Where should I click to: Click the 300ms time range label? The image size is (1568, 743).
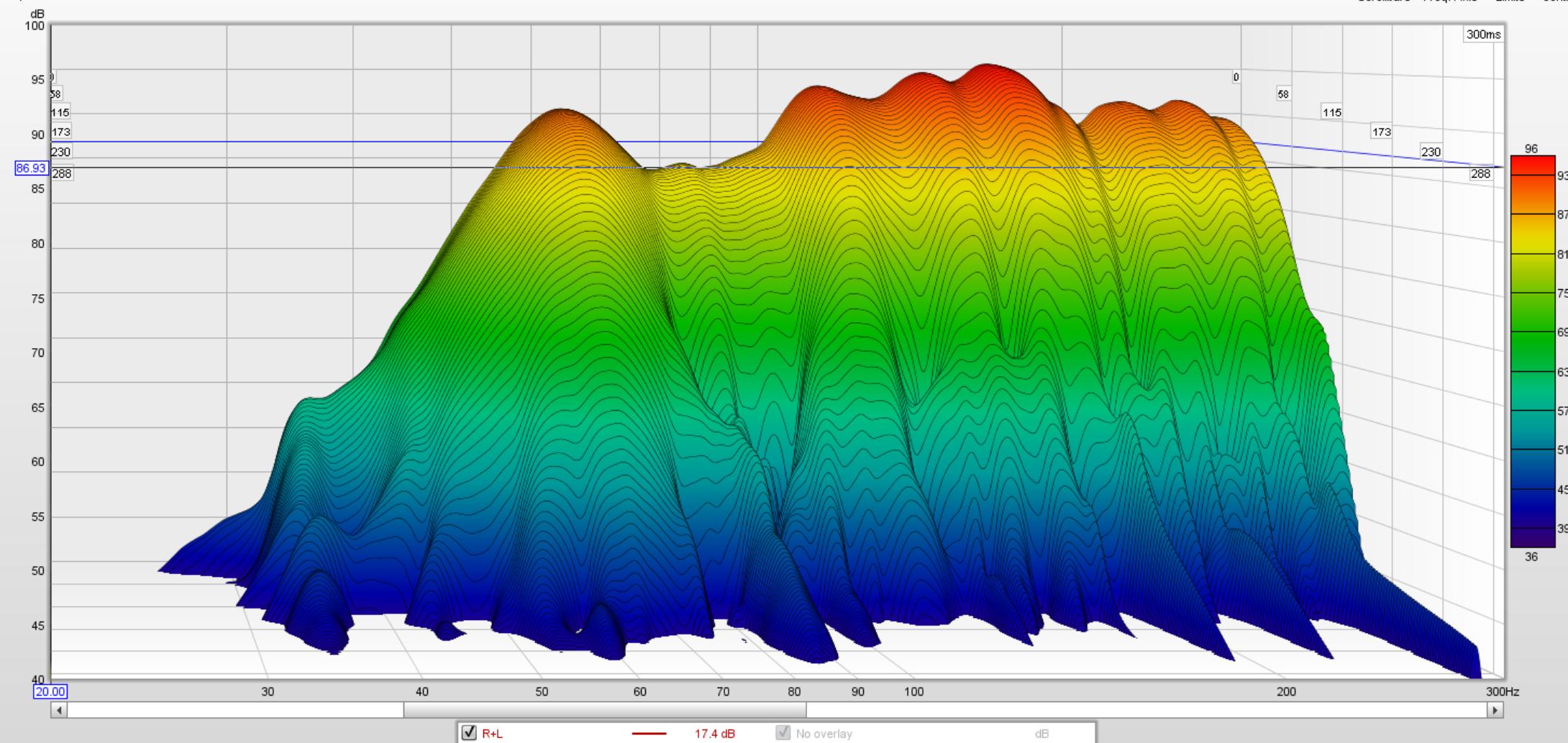click(1483, 35)
